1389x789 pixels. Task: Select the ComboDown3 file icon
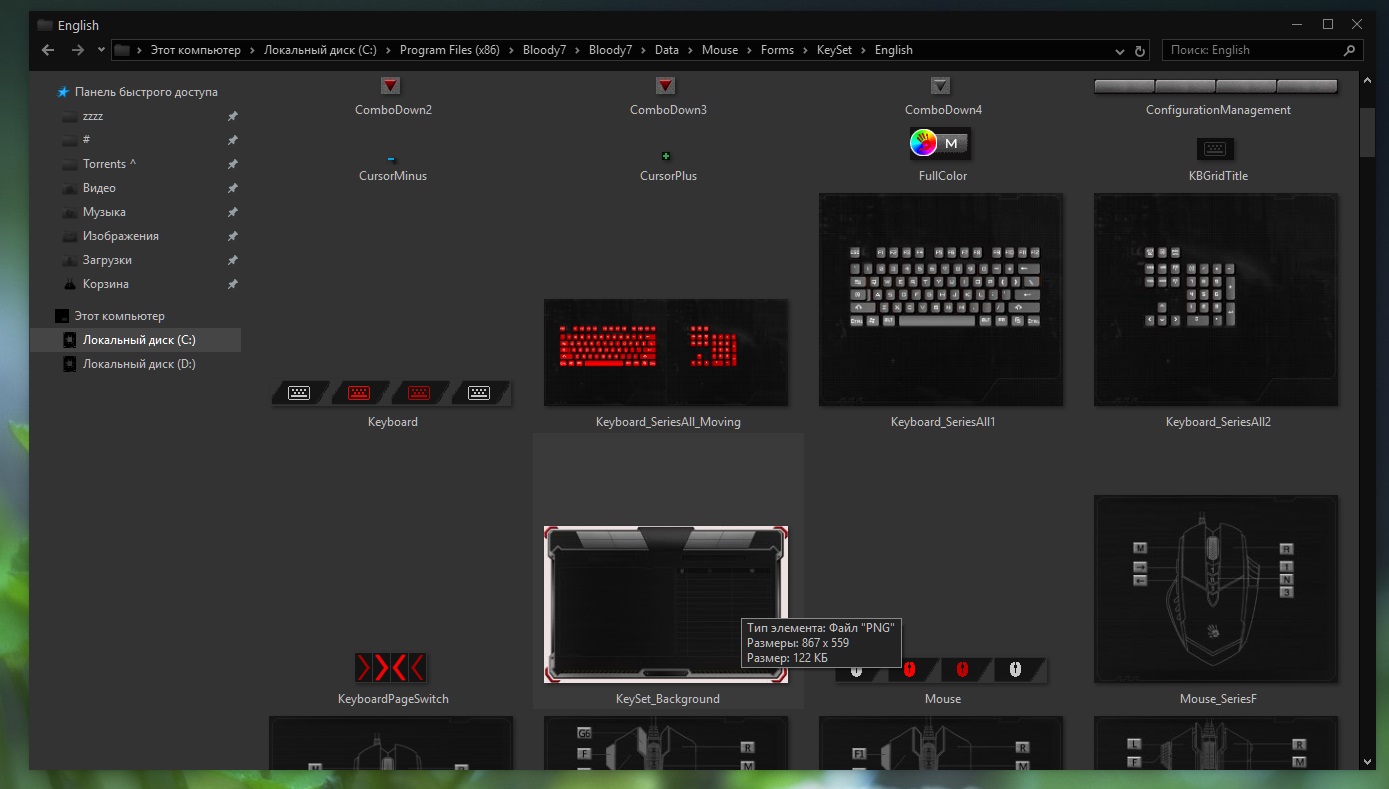pos(666,86)
